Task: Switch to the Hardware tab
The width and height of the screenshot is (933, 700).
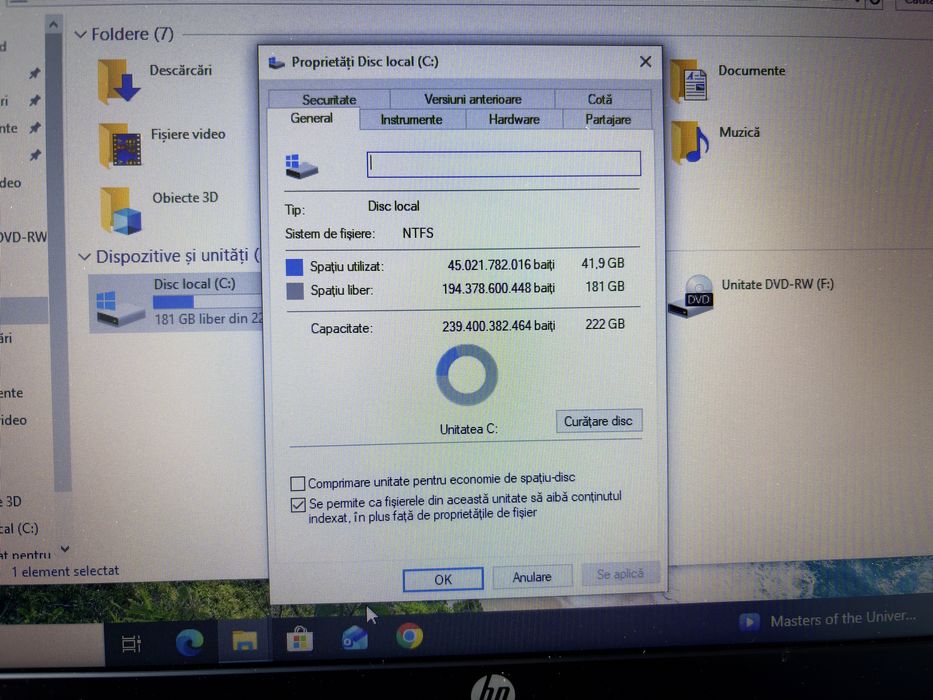Action: click(x=514, y=119)
